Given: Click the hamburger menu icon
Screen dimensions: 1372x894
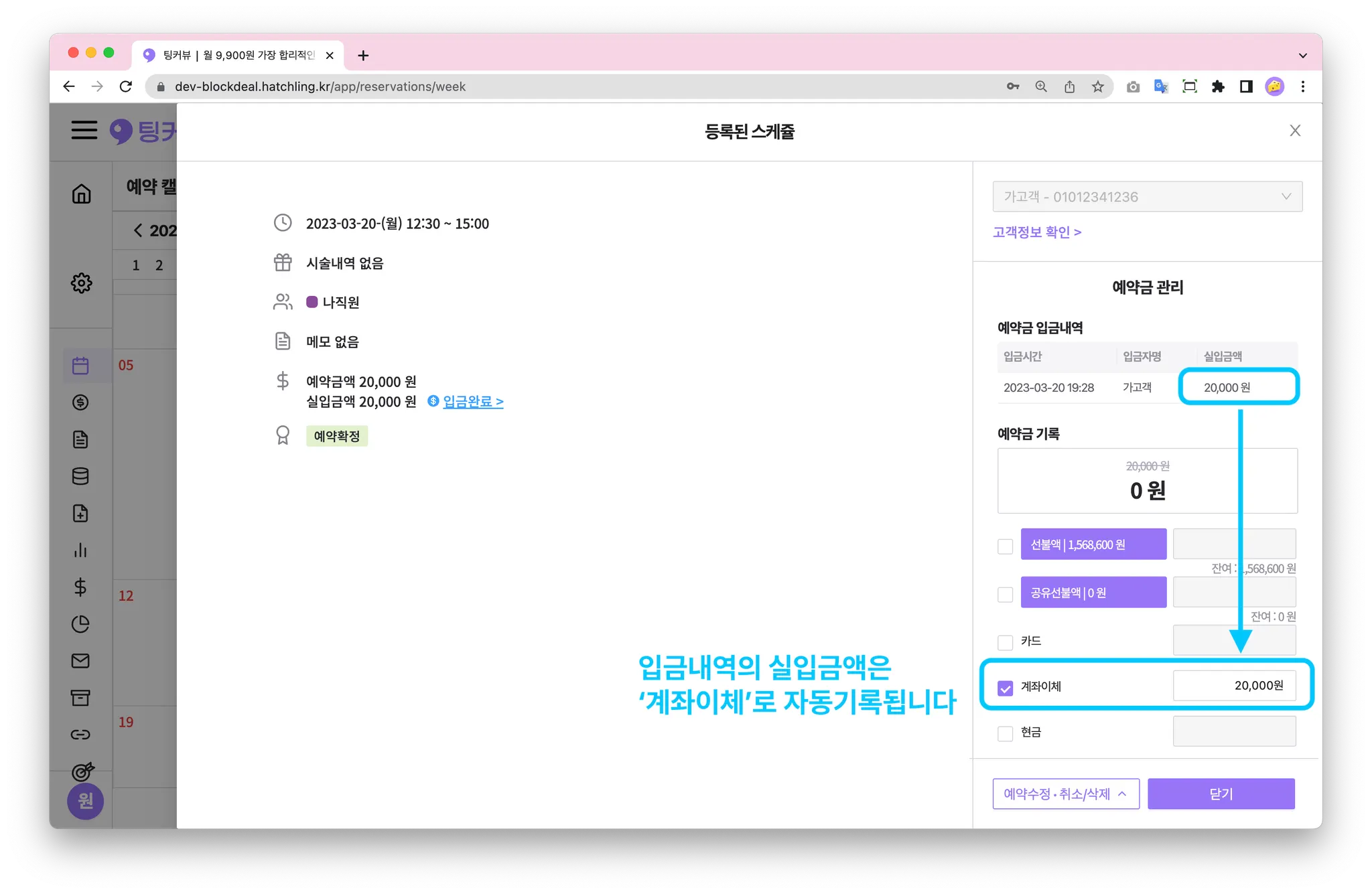Looking at the screenshot, I should pyautogui.click(x=84, y=130).
